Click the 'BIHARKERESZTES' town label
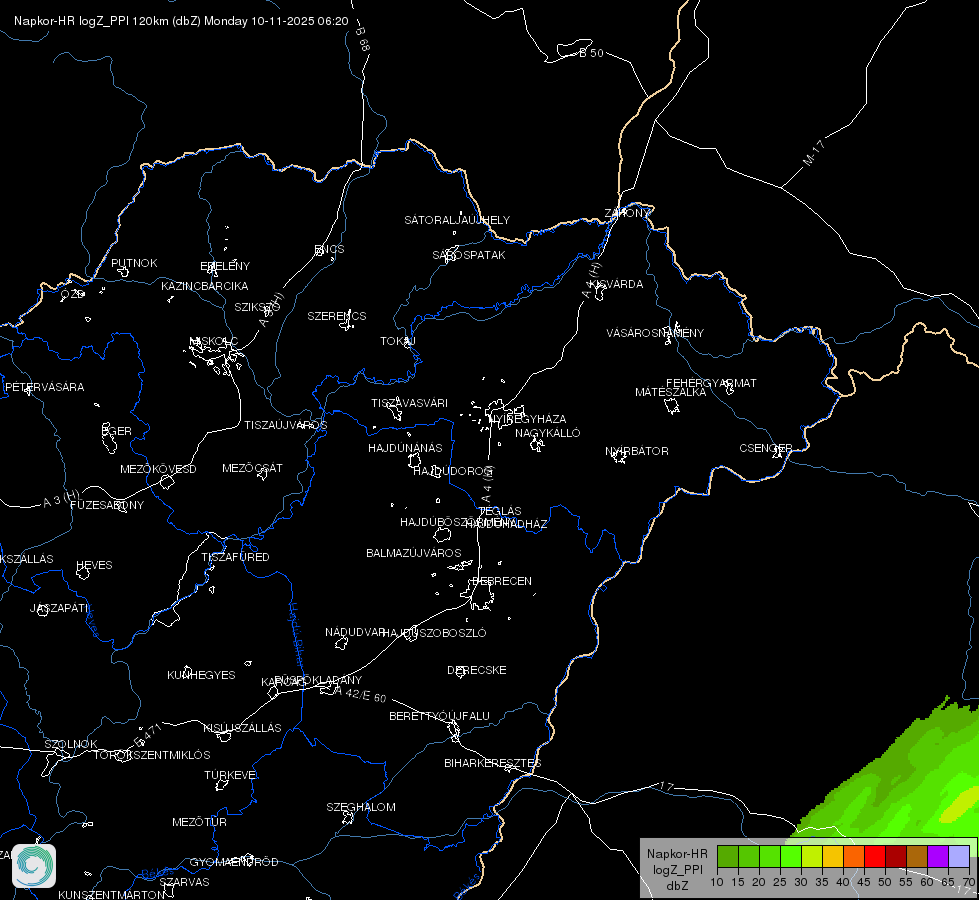This screenshot has width=979, height=900. (x=493, y=763)
